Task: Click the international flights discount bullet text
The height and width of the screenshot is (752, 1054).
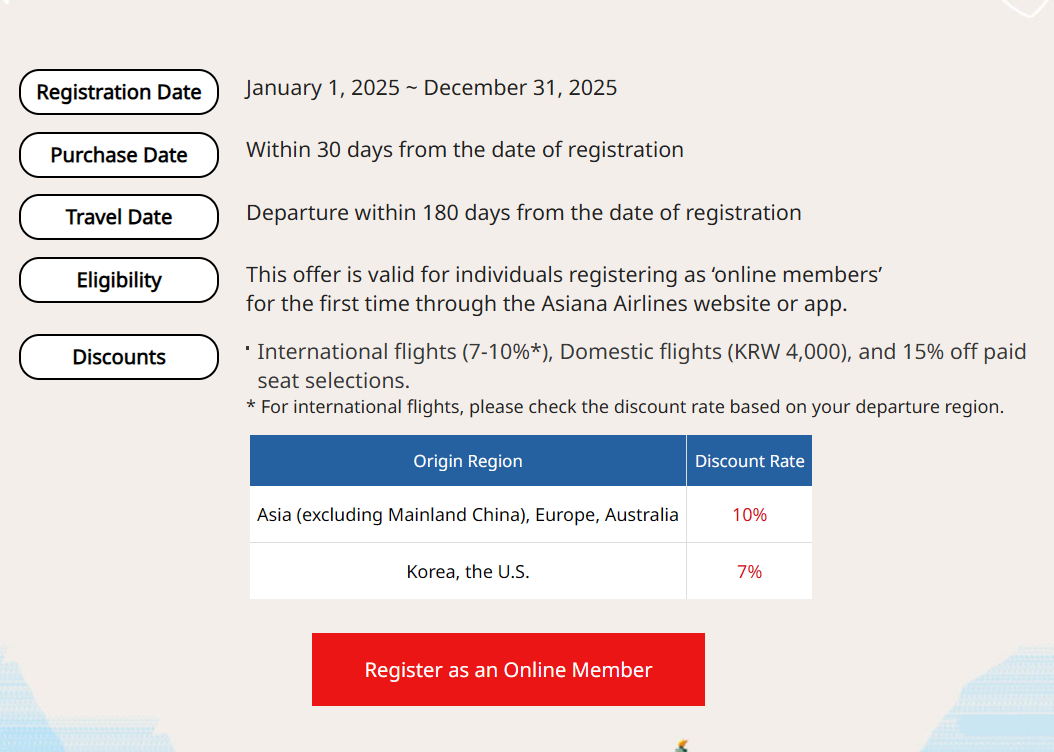Action: [640, 365]
